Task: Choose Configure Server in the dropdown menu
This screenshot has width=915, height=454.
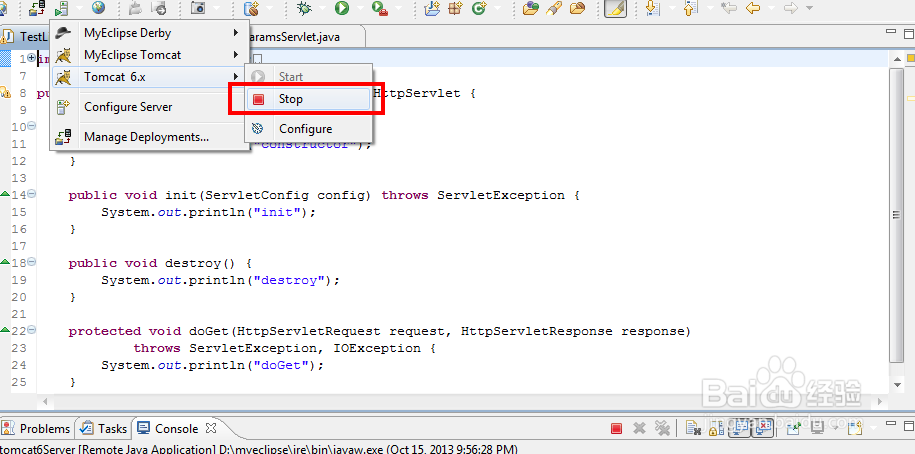Action: click(x=149, y=107)
